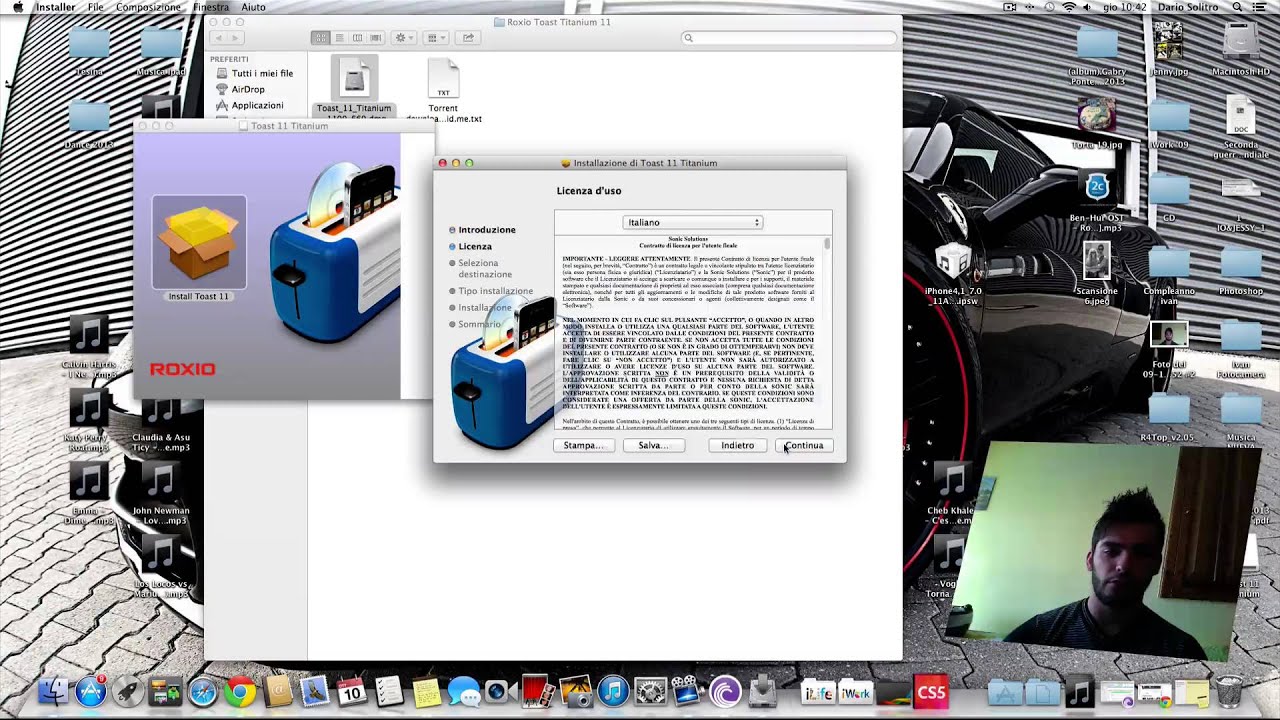
Task: Click Dario Solitro user menu
Action: [x=1188, y=7]
